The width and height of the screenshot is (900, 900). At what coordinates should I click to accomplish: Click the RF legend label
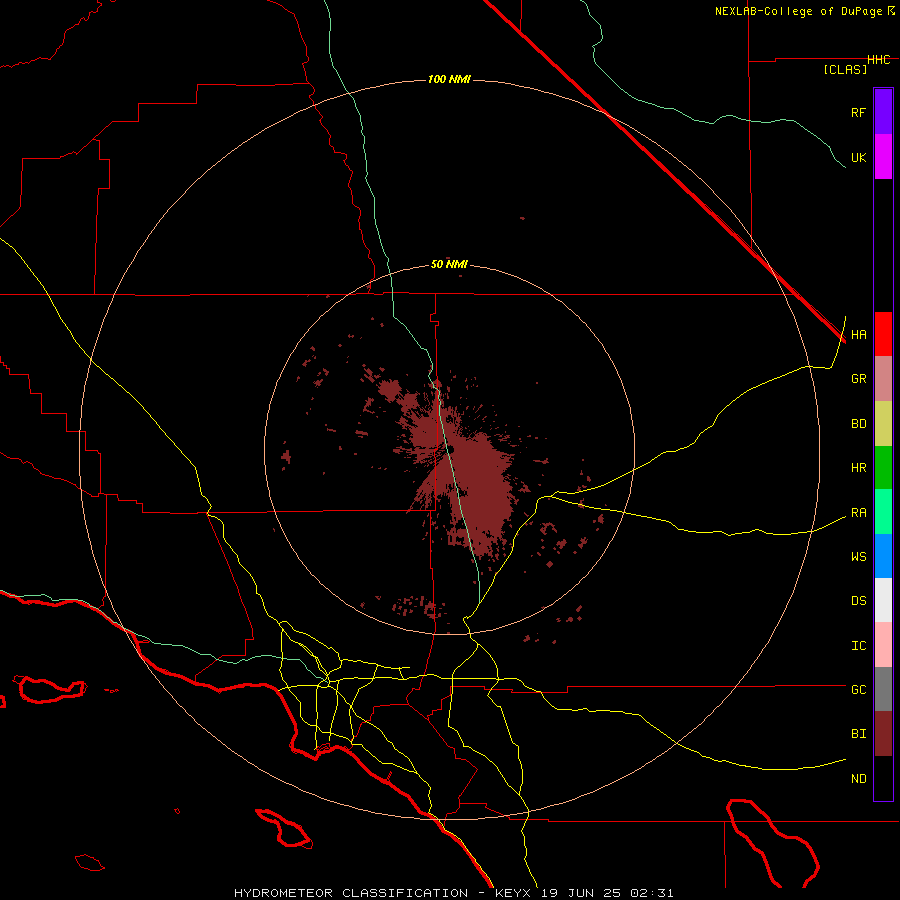point(859,112)
